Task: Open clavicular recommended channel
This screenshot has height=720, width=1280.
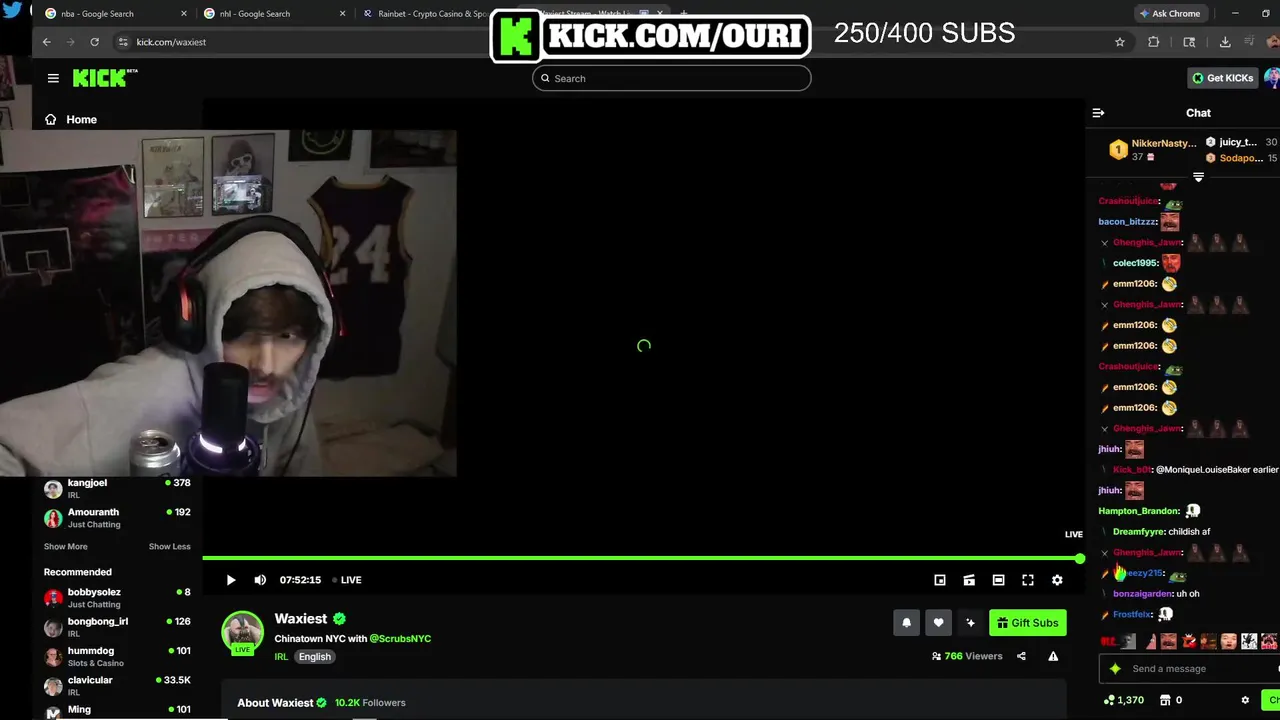Action: click(x=117, y=686)
